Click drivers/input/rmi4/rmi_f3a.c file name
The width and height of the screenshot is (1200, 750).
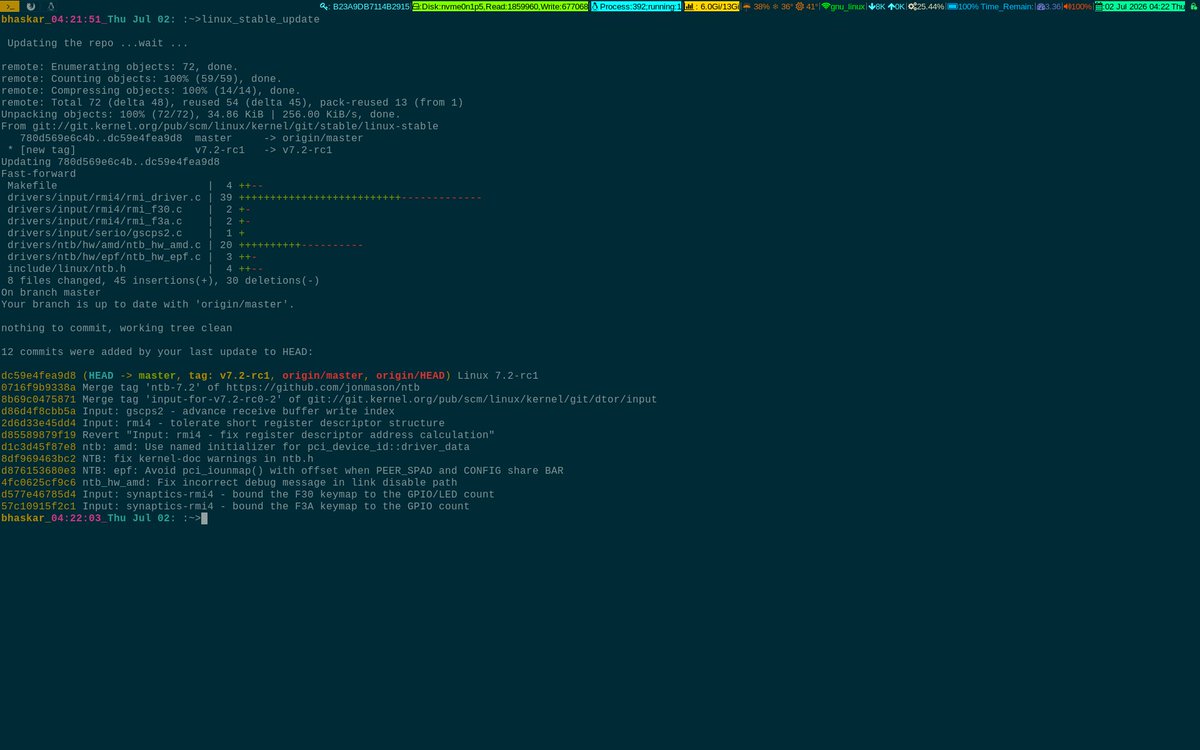(x=94, y=222)
